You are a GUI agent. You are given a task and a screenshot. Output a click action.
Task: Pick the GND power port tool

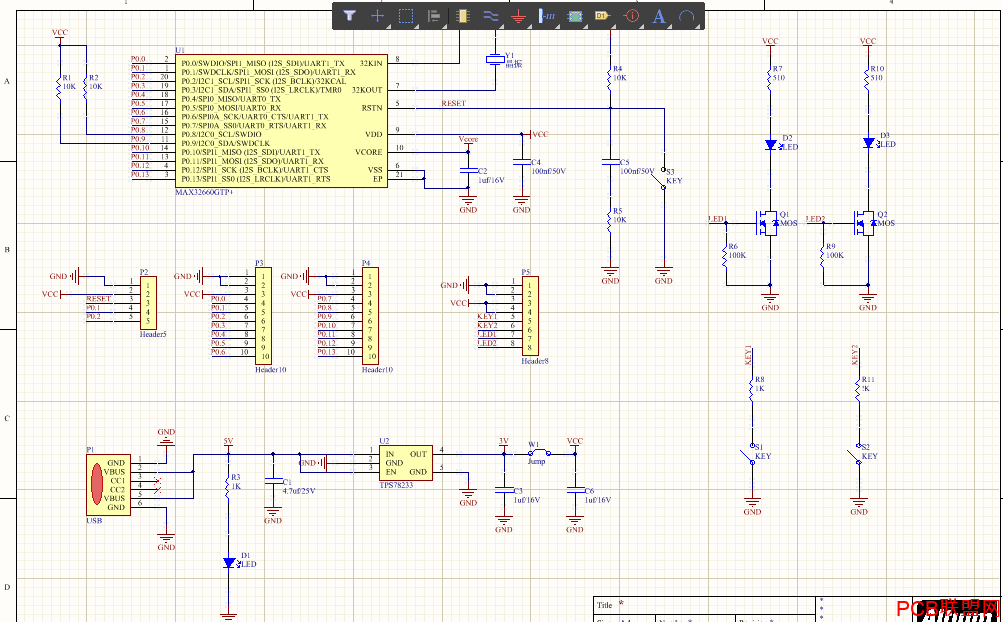click(x=519, y=16)
